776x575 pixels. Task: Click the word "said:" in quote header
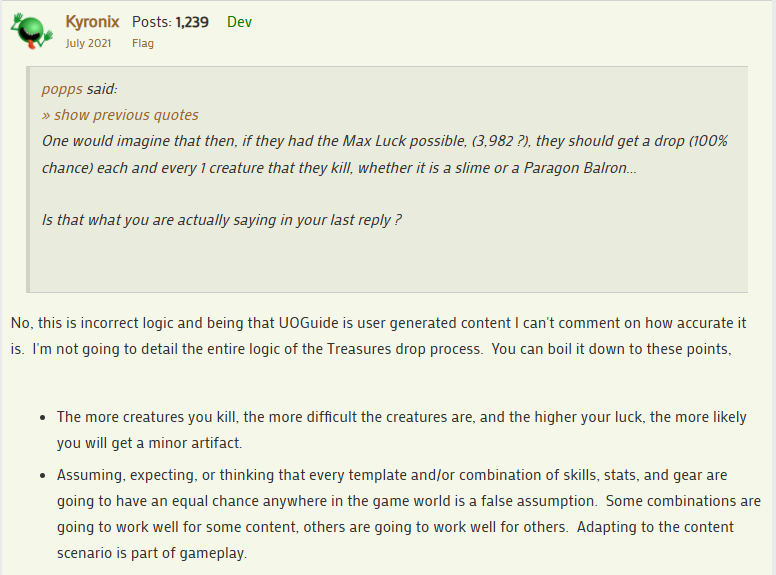pyautogui.click(x=102, y=89)
